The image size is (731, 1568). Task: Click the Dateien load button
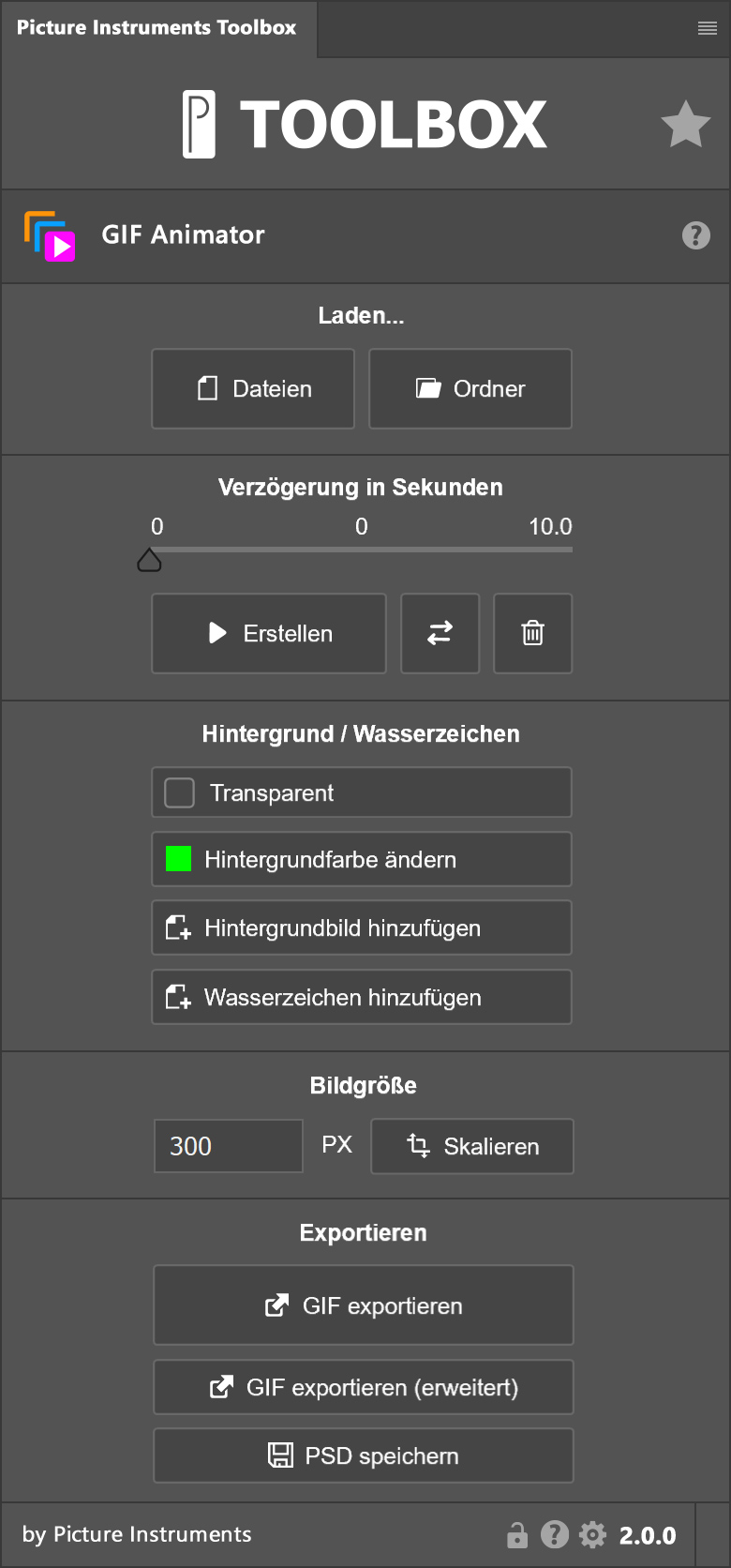pyautogui.click(x=253, y=389)
